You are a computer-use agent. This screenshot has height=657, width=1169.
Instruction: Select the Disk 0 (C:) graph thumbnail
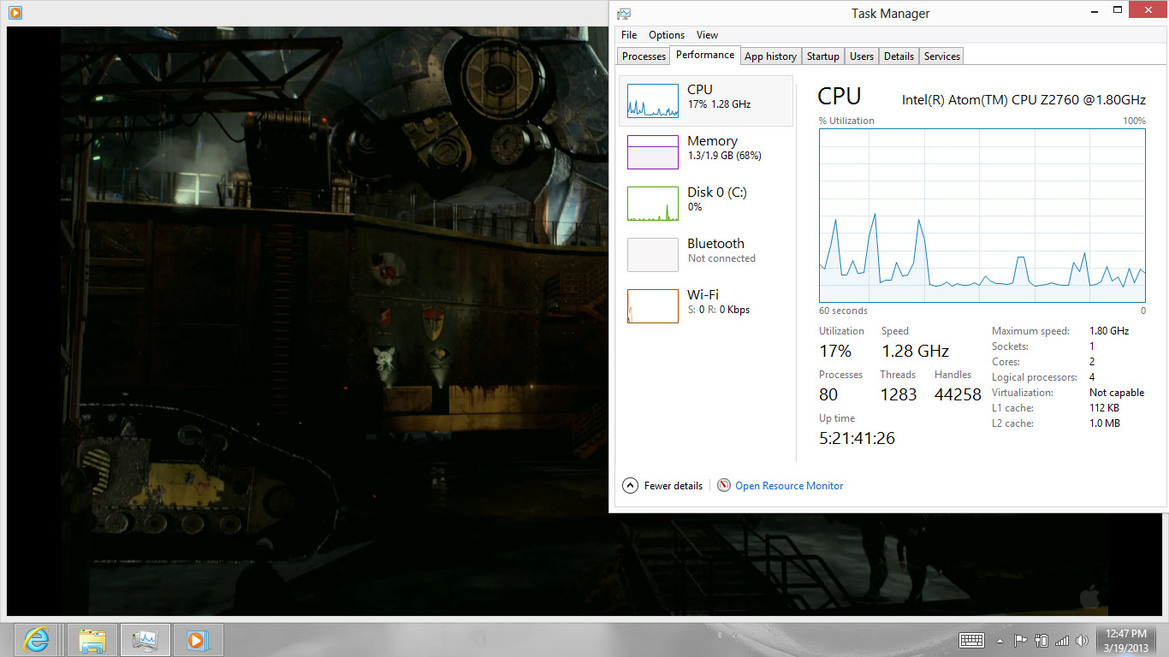[x=652, y=204]
